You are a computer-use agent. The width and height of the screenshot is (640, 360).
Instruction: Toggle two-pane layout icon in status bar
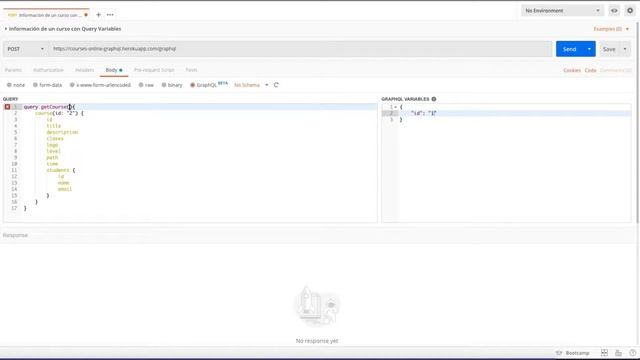[x=604, y=353]
